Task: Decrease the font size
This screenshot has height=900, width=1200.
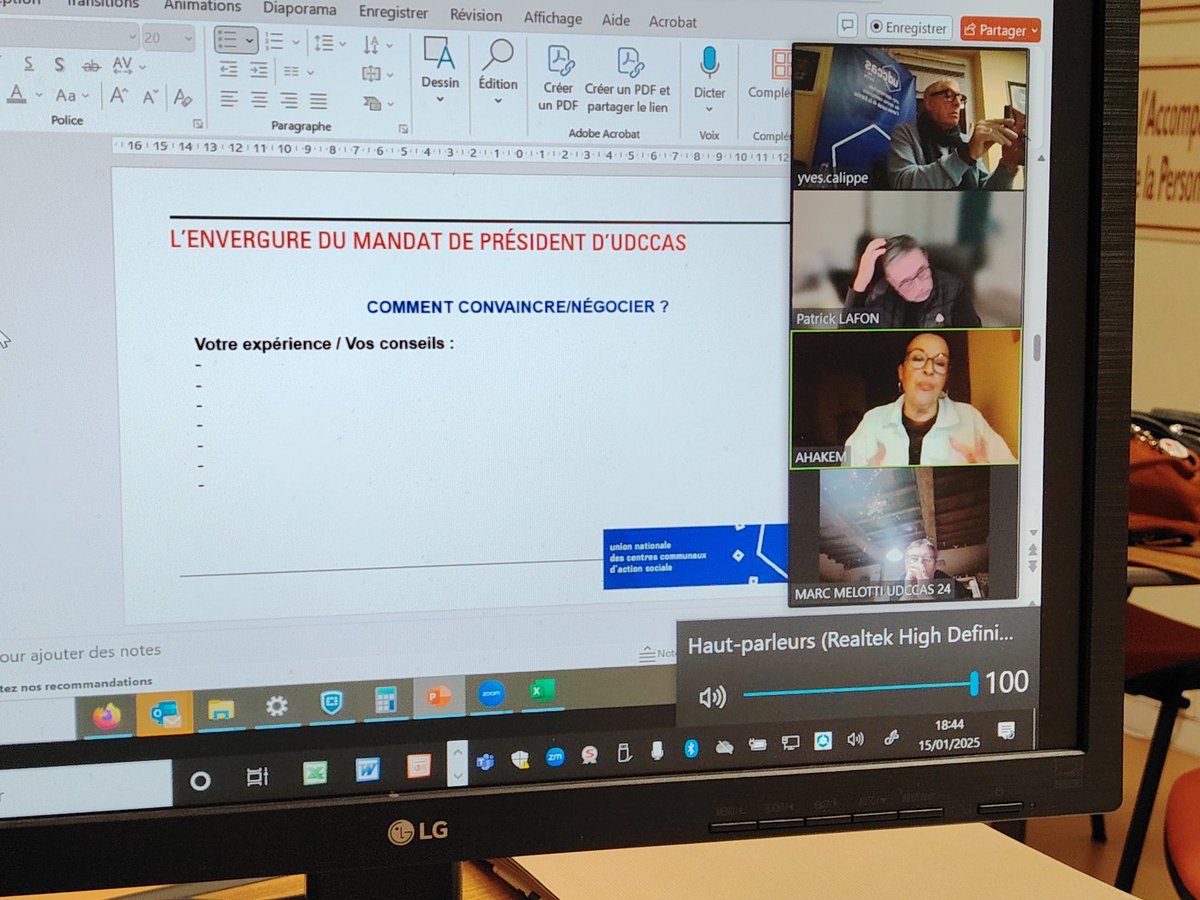Action: (x=150, y=97)
